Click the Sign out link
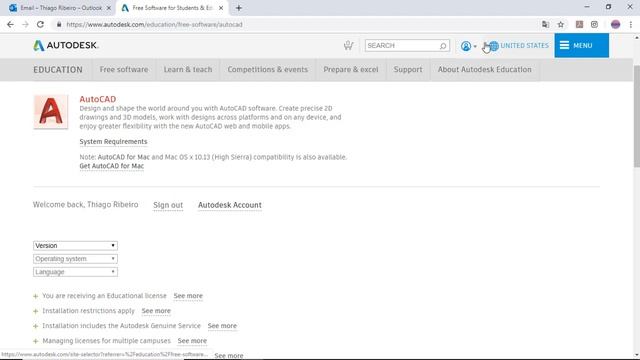The width and height of the screenshot is (640, 360). tap(168, 205)
